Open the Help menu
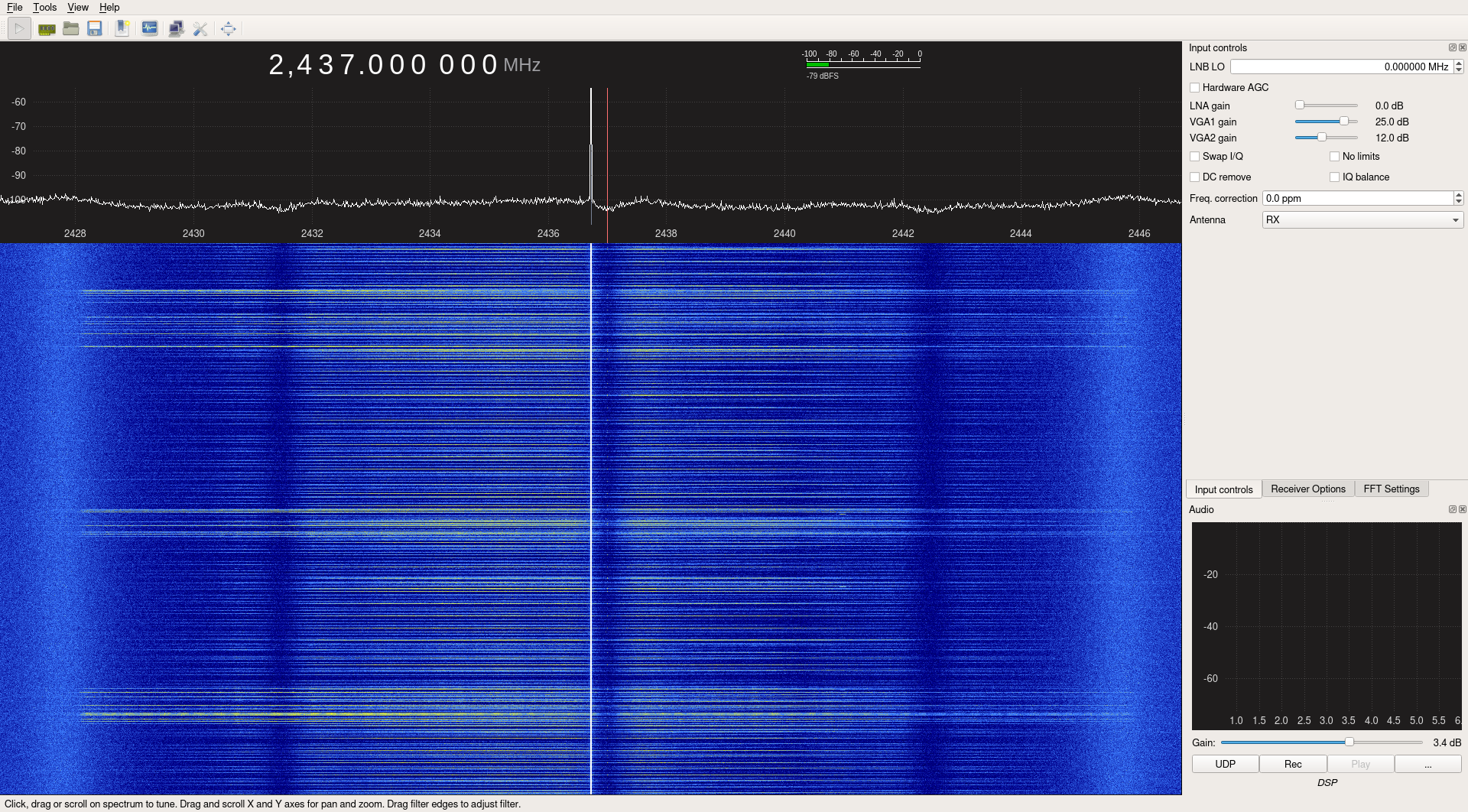This screenshot has height=812, width=1468. click(x=109, y=8)
